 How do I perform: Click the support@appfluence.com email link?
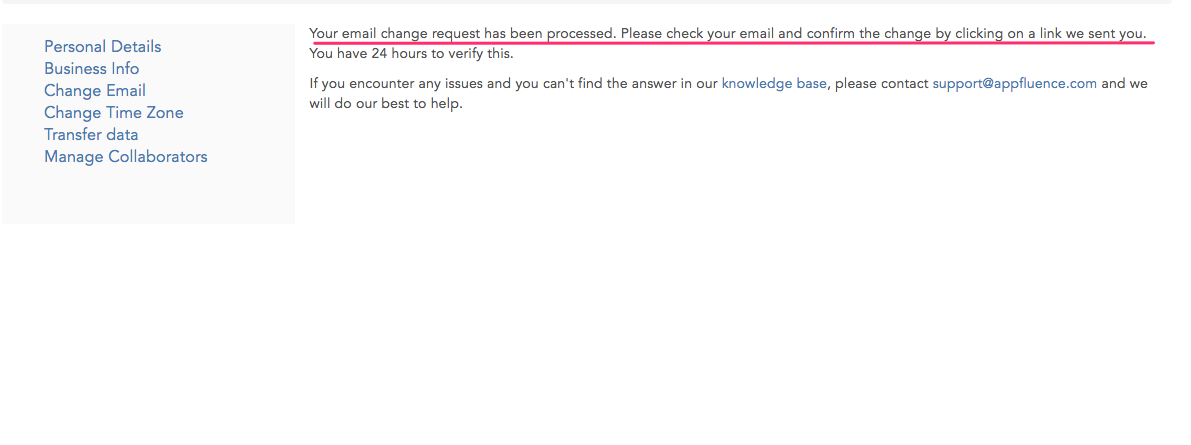pyautogui.click(x=1014, y=84)
